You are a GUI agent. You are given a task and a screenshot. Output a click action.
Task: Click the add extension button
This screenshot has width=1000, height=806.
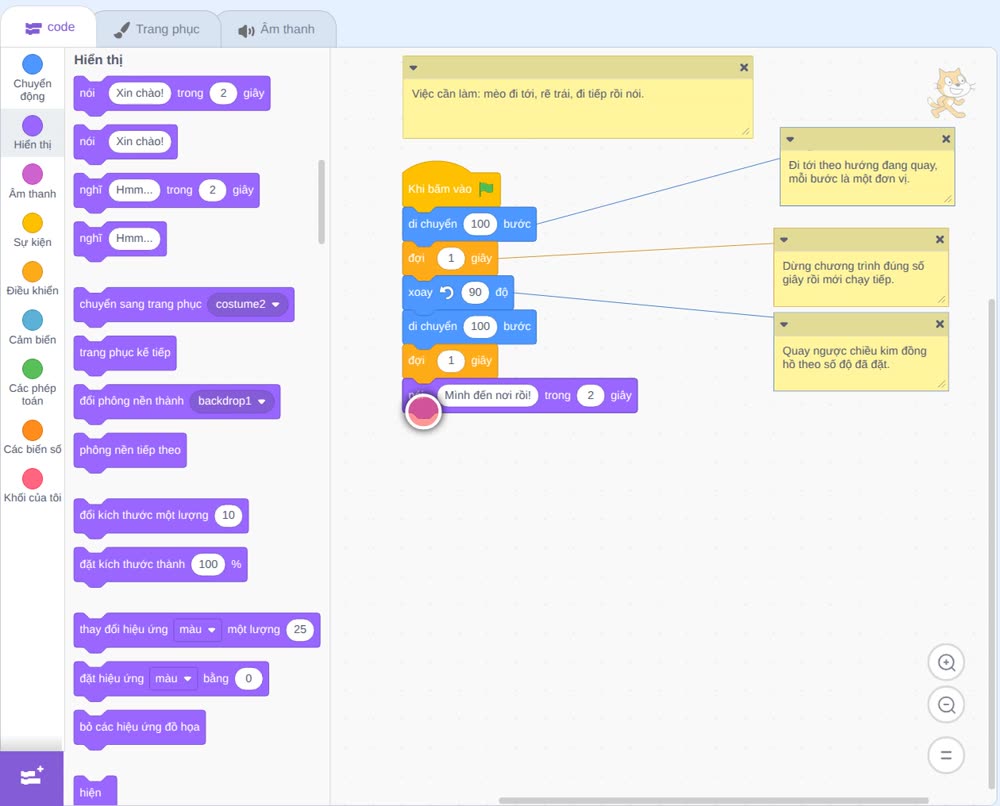pyautogui.click(x=32, y=777)
